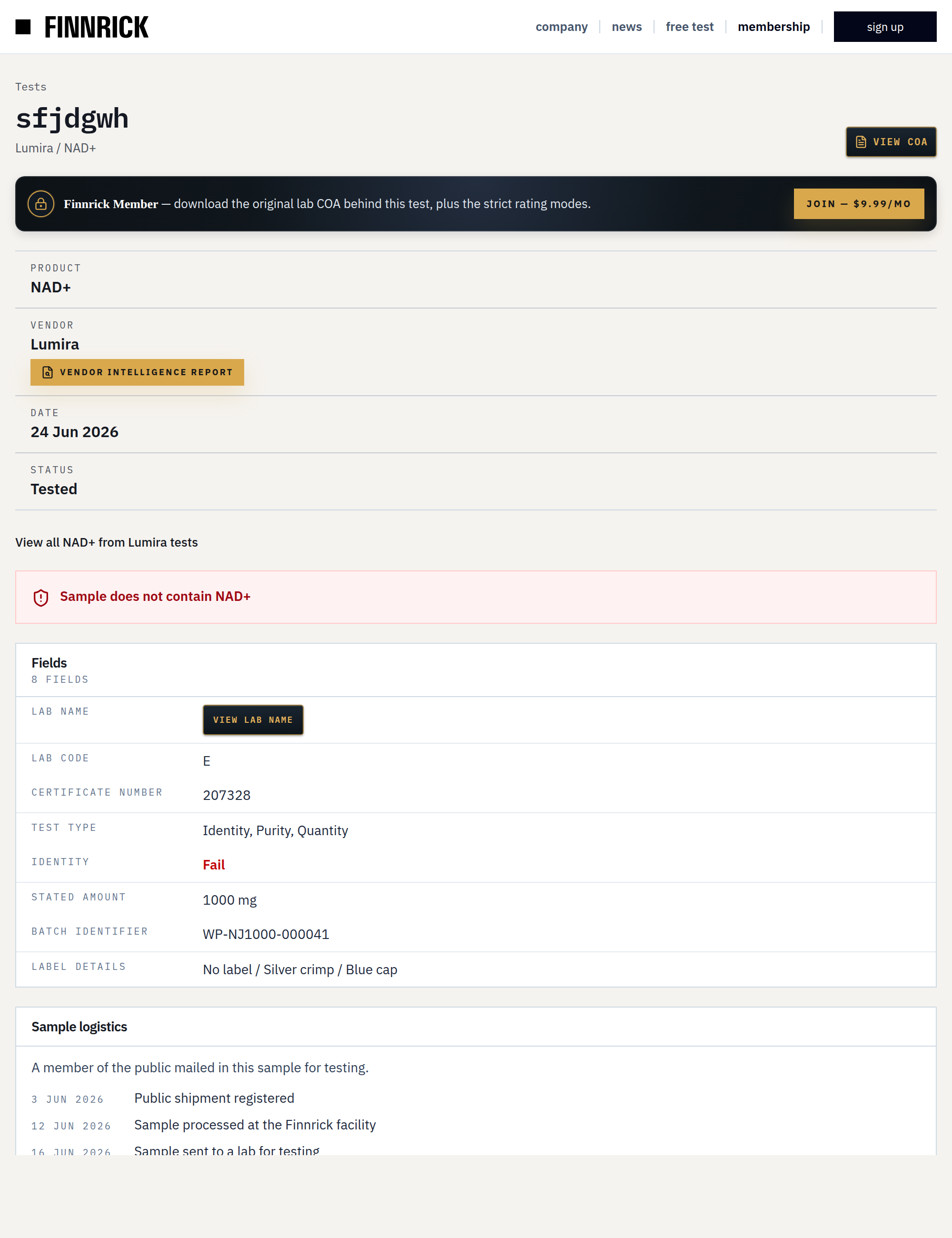Click the 'Lumira / NAD+' subtitle text
The image size is (952, 1238).
tap(56, 148)
